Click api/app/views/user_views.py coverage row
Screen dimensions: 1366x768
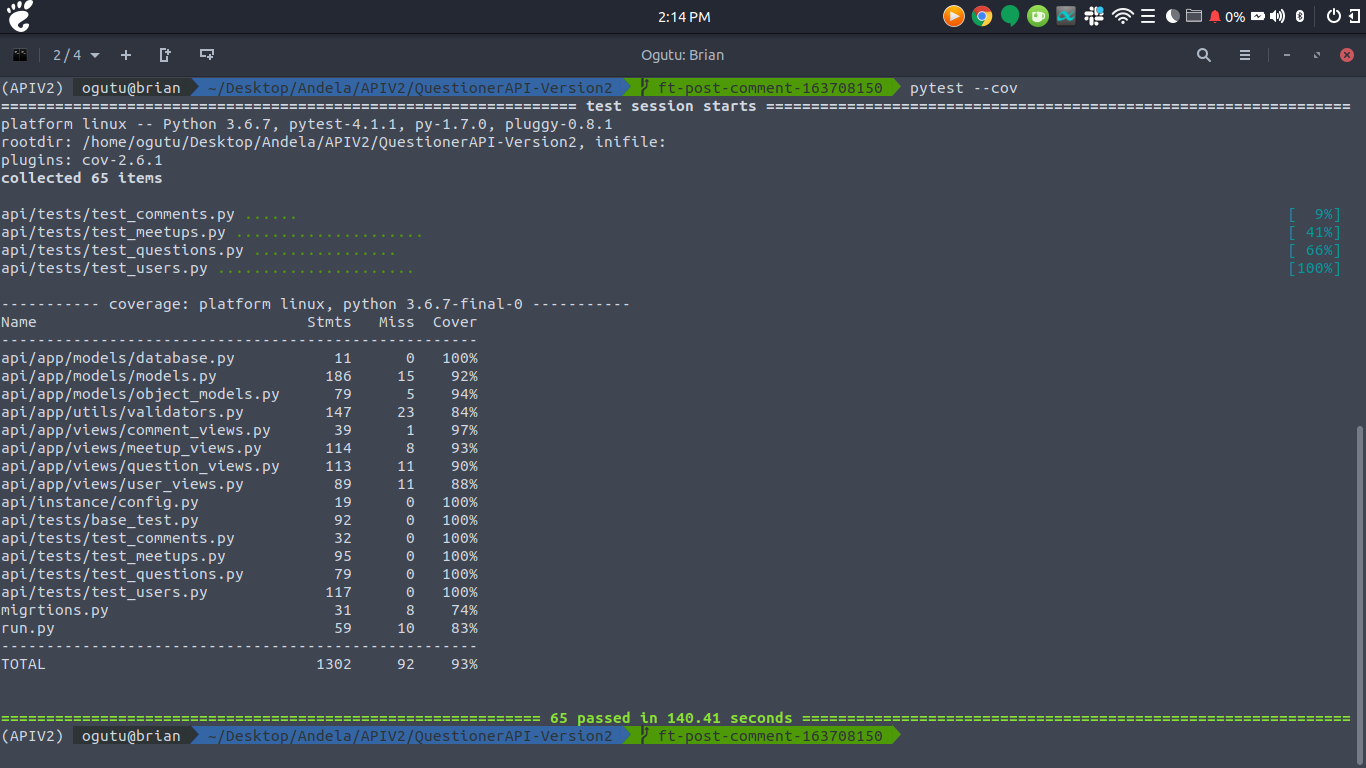239,484
